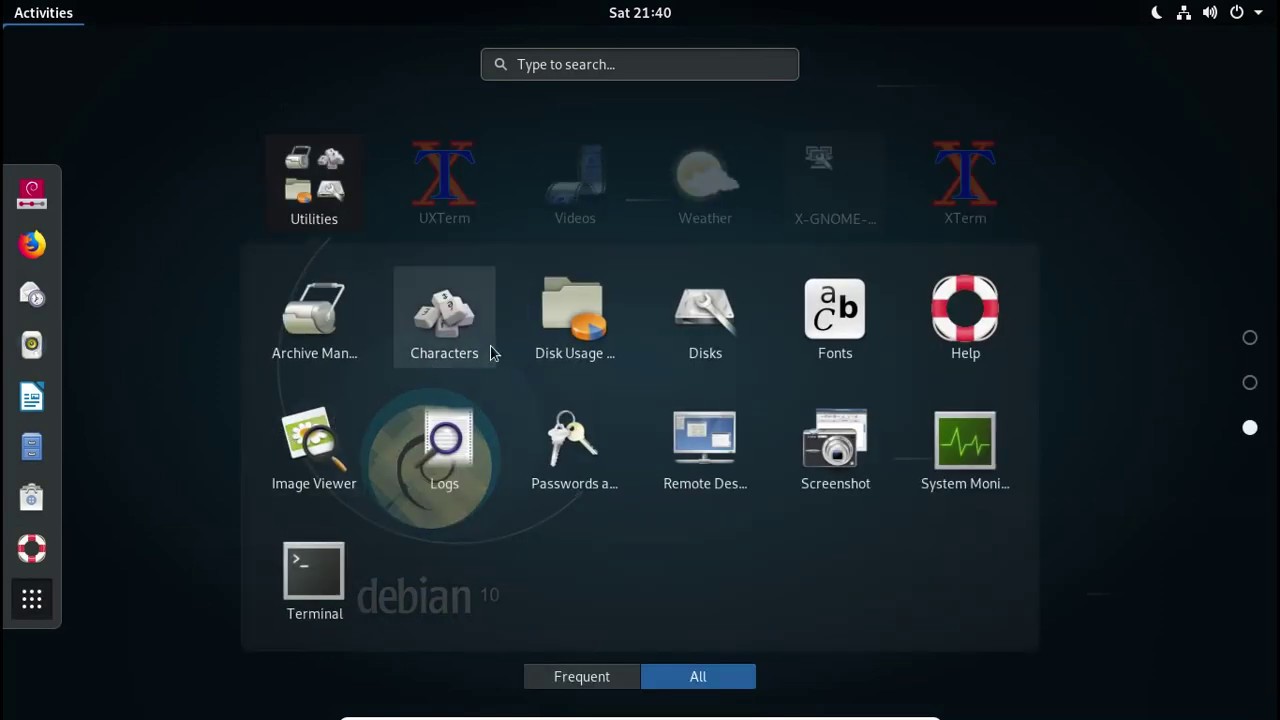The image size is (1280, 720).
Task: Switch to the Frequent tab
Action: click(582, 677)
